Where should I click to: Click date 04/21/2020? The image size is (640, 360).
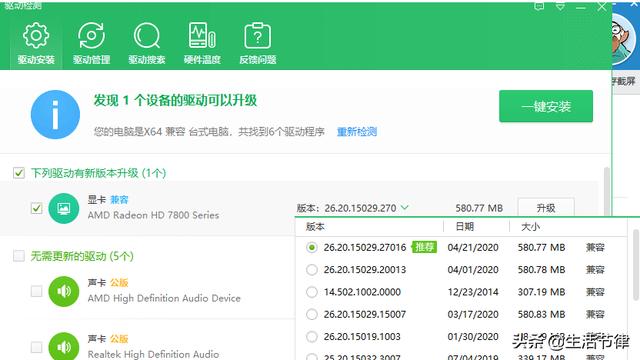(473, 247)
